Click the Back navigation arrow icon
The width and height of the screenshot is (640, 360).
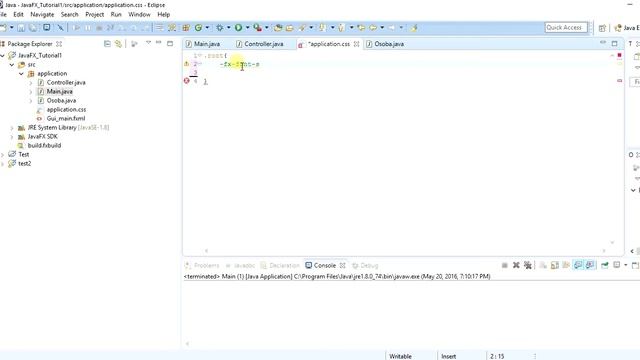(x=373, y=28)
